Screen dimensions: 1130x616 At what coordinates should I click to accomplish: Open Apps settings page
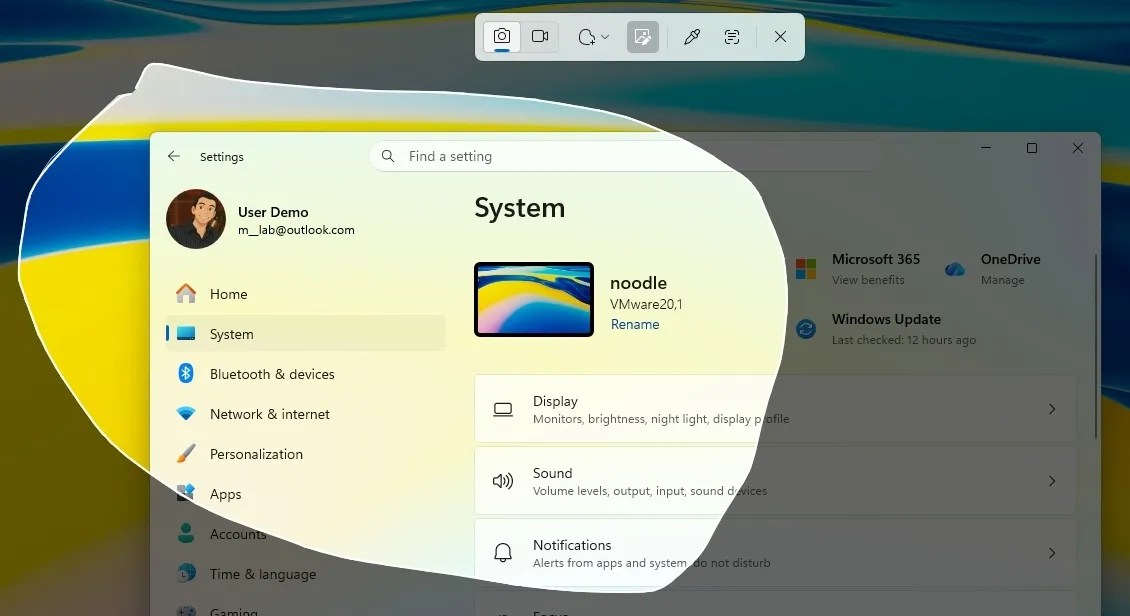[306, 494]
